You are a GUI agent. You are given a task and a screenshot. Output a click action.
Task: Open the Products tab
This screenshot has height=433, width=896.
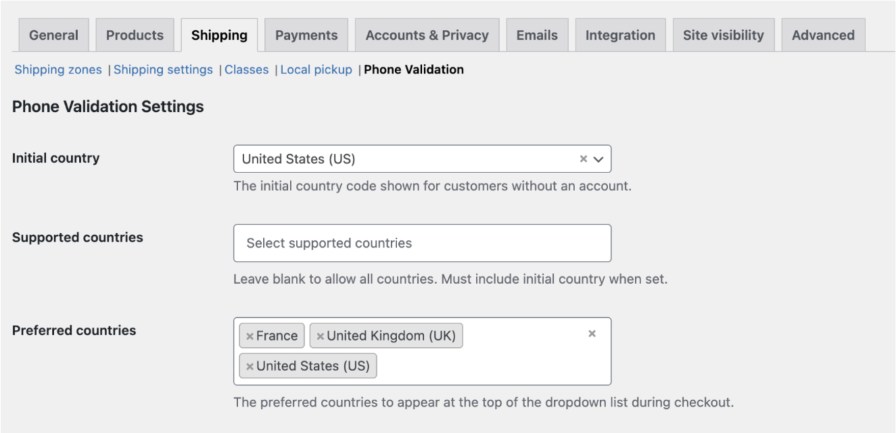click(135, 35)
